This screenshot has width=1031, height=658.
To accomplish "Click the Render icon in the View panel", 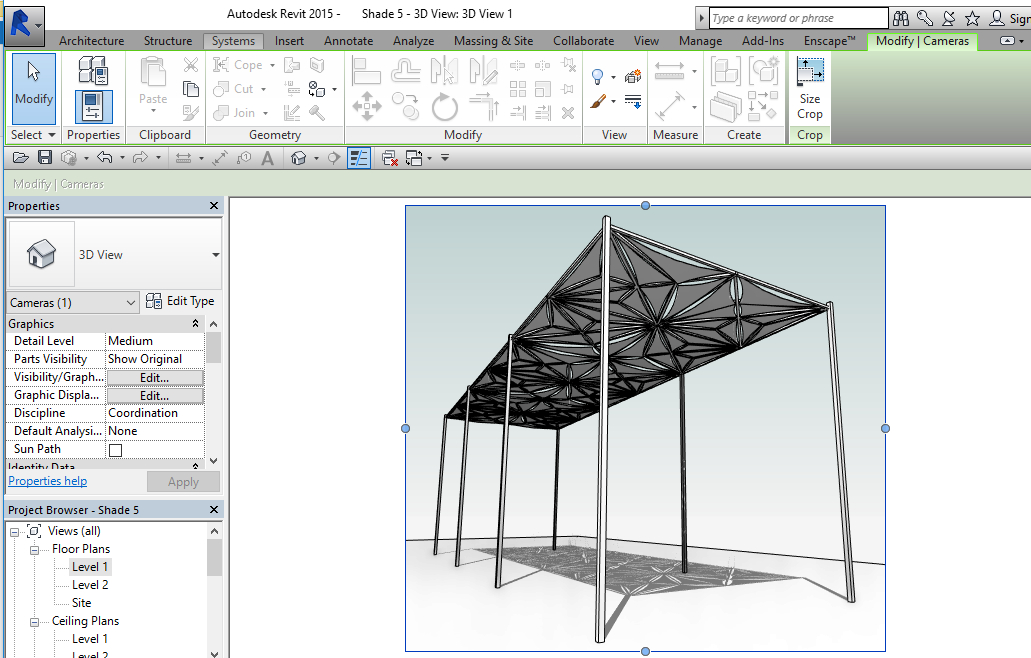I will tap(632, 76).
